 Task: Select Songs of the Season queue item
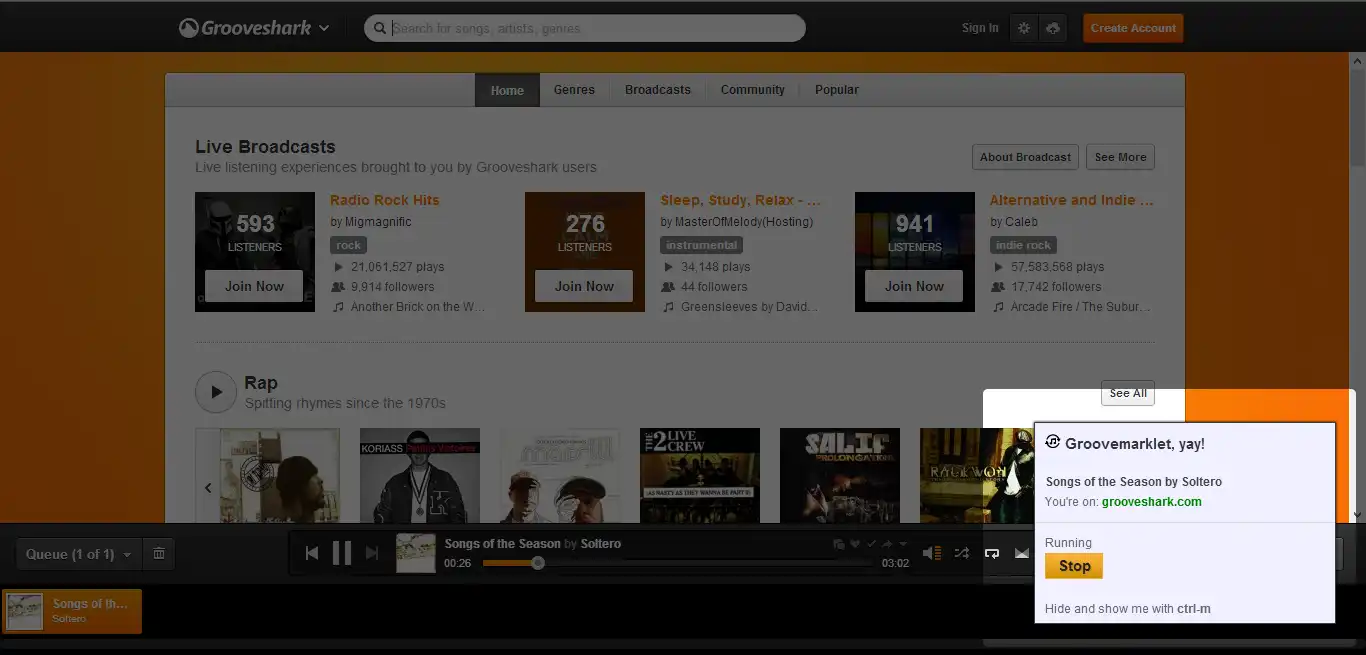tap(71, 610)
